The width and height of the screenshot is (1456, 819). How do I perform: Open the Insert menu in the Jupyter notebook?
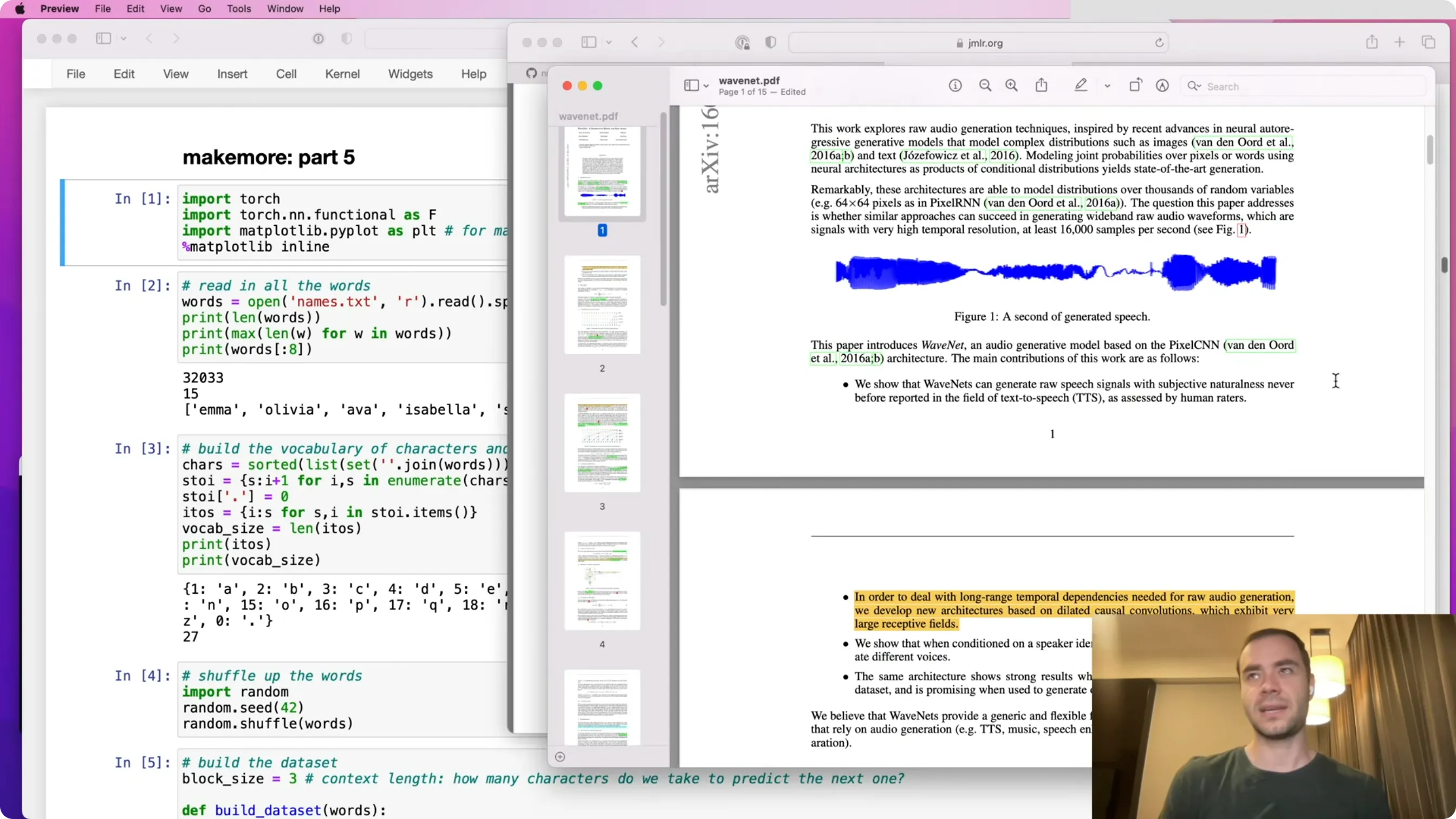(232, 74)
